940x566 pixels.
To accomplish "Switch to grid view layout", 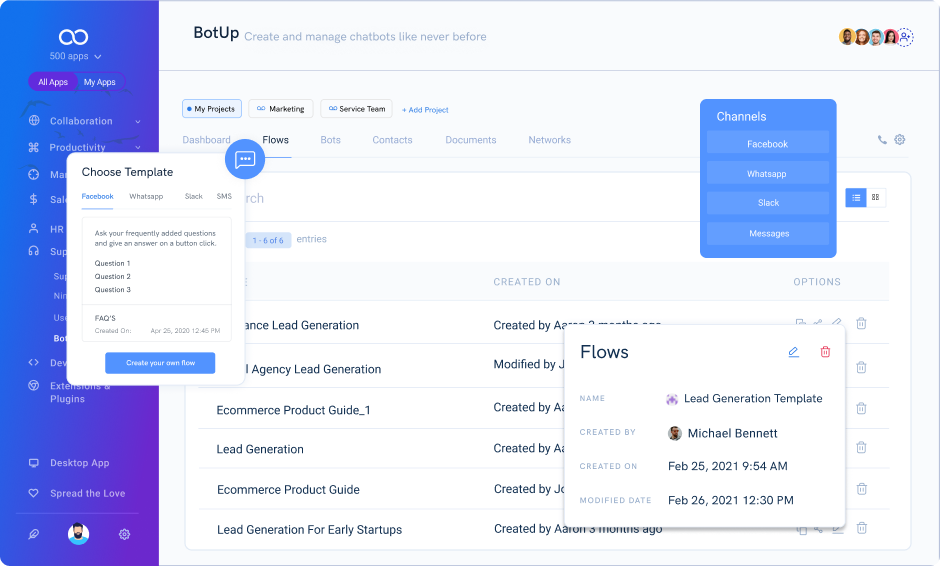I will [x=876, y=198].
